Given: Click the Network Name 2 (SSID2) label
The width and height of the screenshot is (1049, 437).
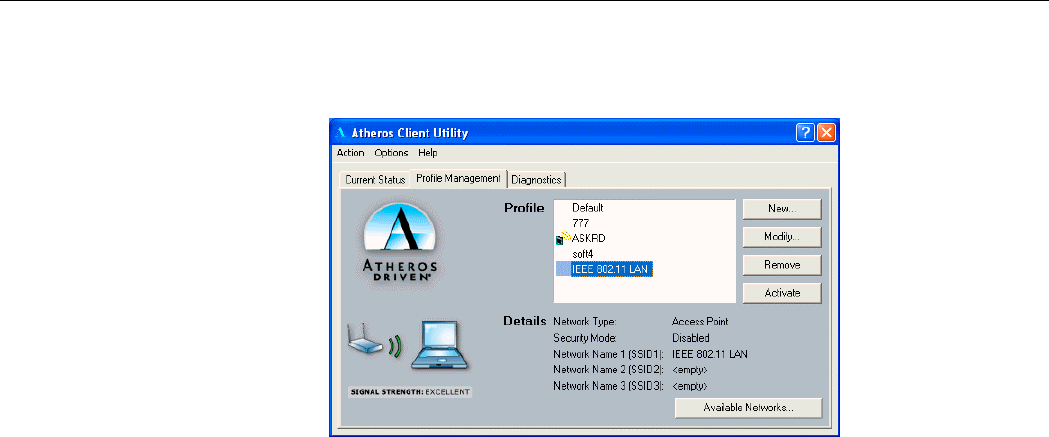Looking at the screenshot, I should pyautogui.click(x=608, y=369).
